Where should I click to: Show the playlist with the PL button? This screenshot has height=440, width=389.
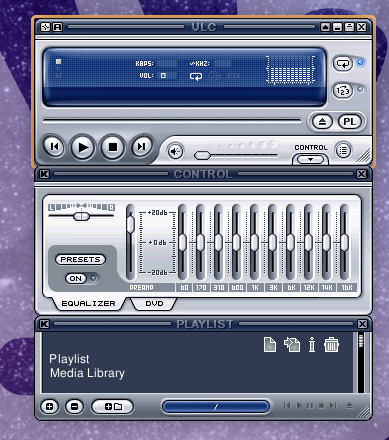(350, 122)
